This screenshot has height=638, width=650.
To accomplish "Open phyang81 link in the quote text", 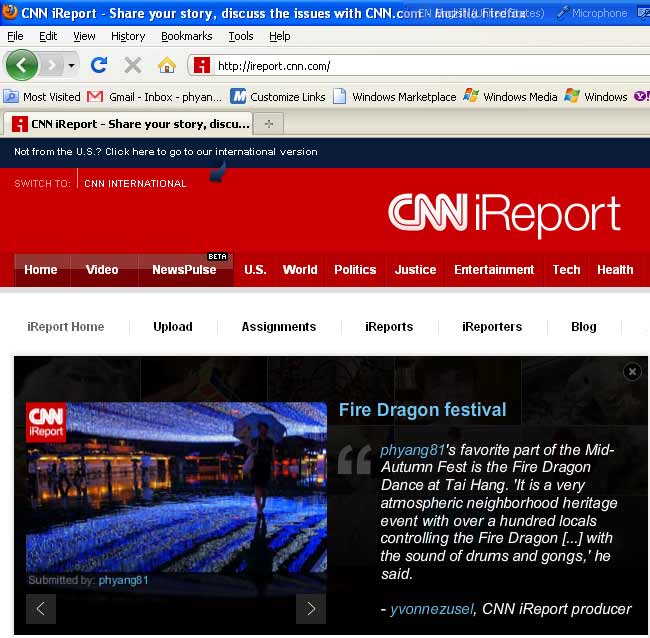I will pyautogui.click(x=412, y=450).
